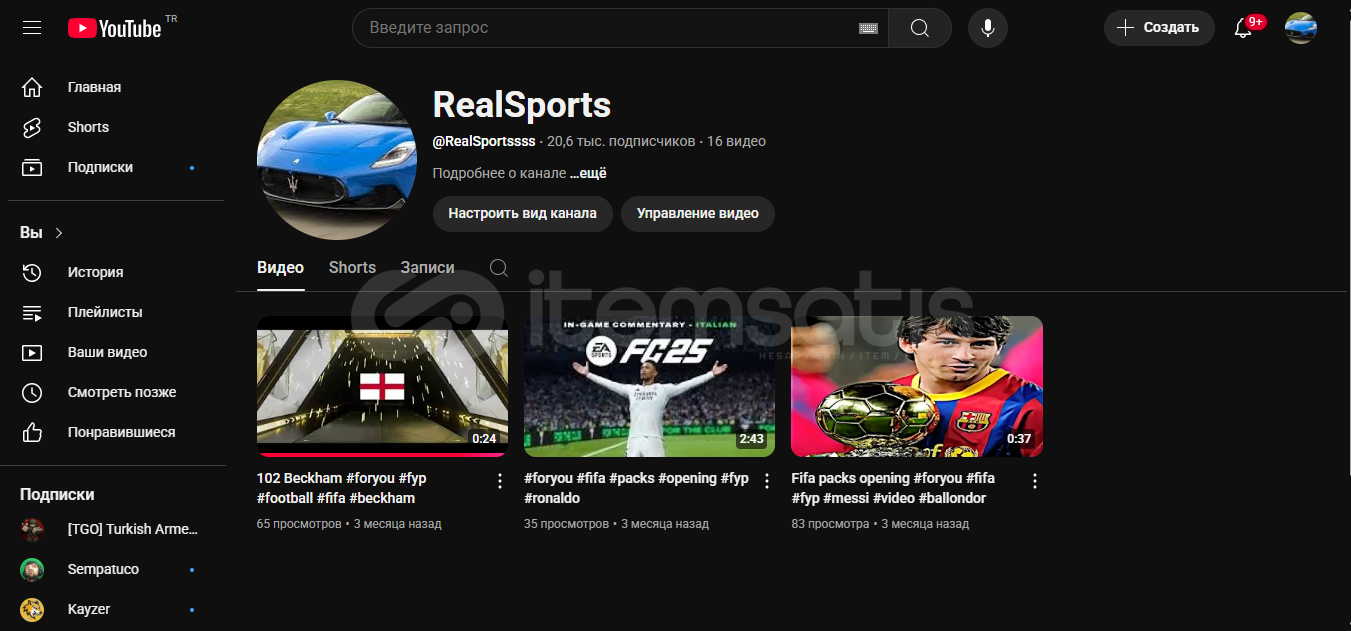
Task: Click the red progress bar on Beckham thumbnail
Action: point(382,455)
